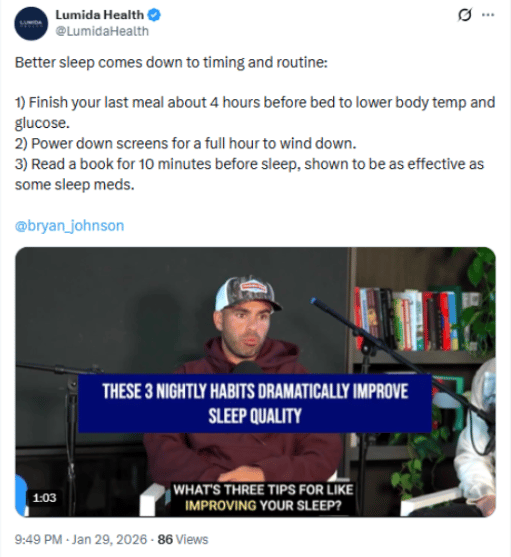This screenshot has height=557, width=511.
Task: Click the "Power down screens" tip line
Action: (x=185, y=144)
